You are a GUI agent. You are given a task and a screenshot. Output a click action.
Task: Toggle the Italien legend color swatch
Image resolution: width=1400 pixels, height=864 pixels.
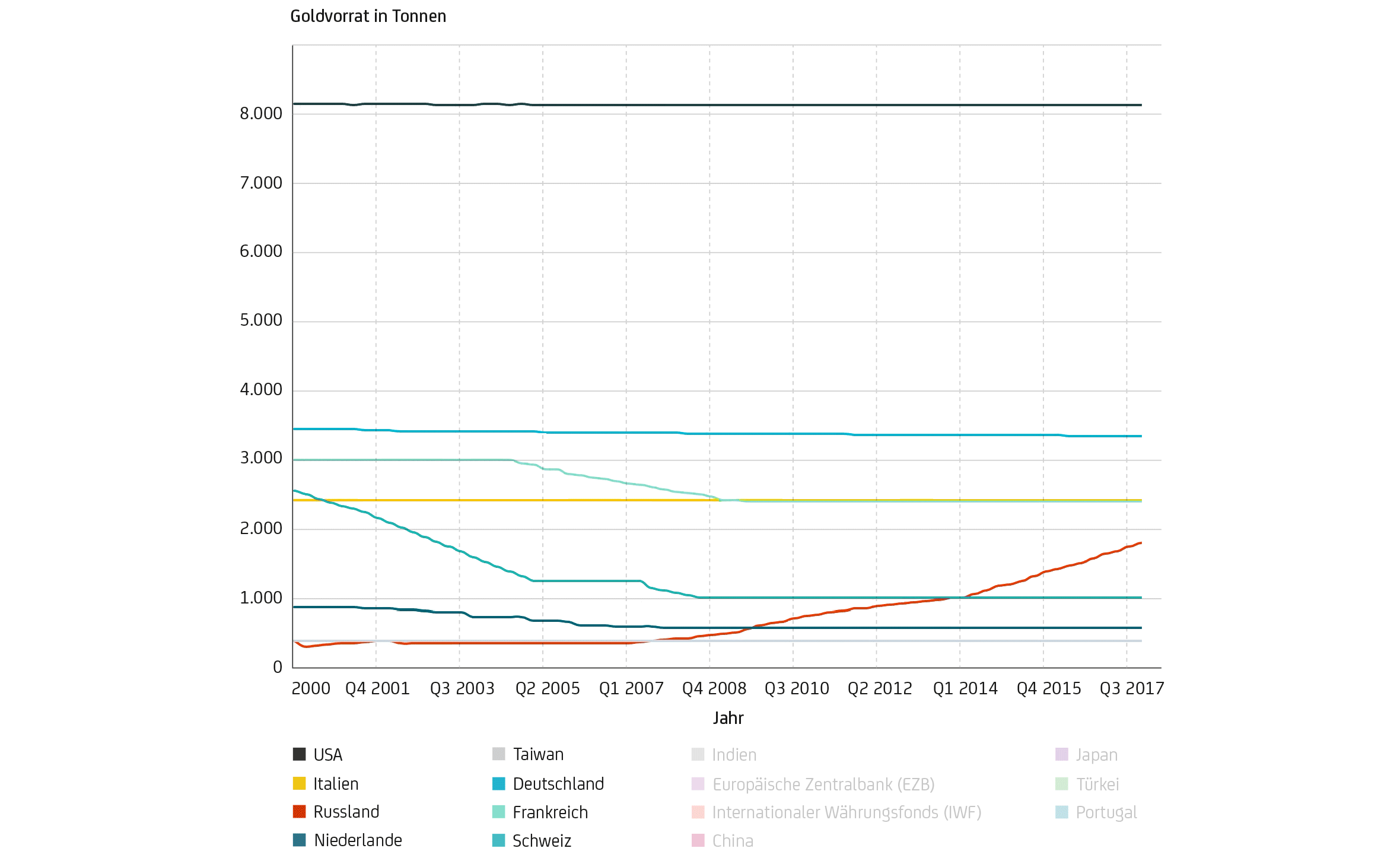click(x=300, y=783)
